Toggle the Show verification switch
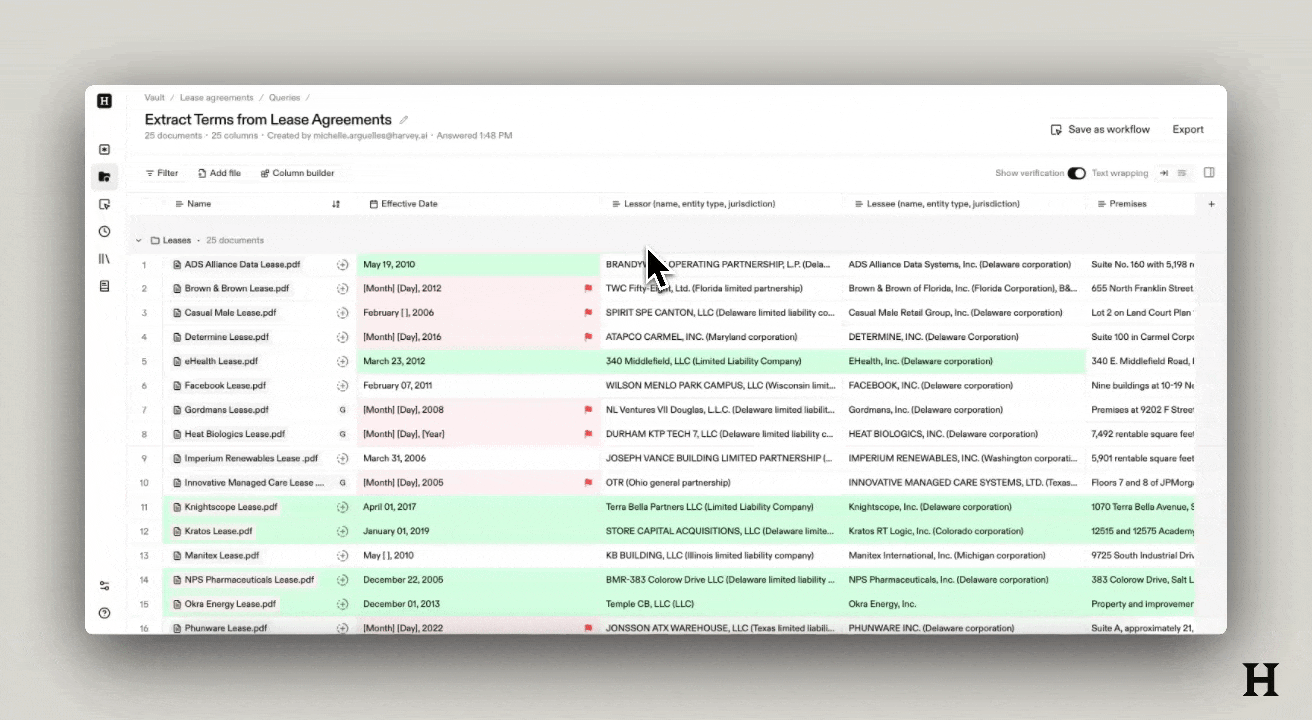 [x=1076, y=173]
